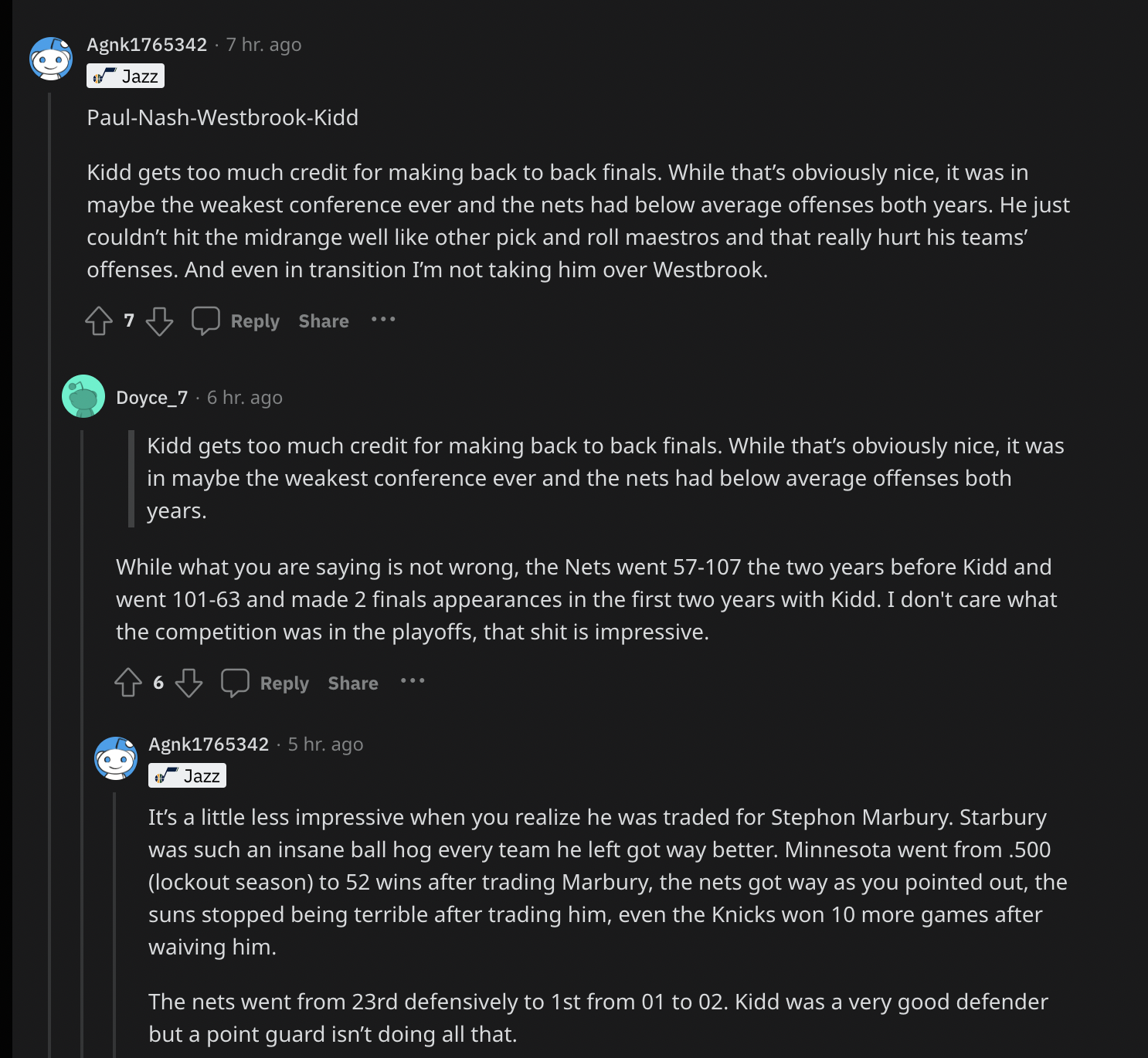Viewport: 1148px width, 1058px height.
Task: Open more options on first comment
Action: (383, 320)
